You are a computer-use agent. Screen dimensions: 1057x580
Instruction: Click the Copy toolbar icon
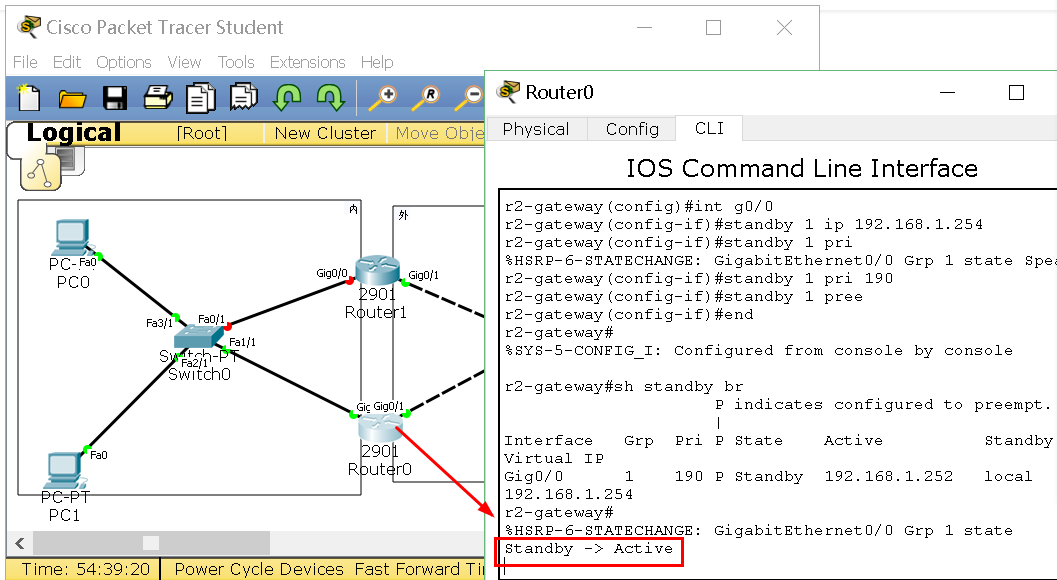(200, 98)
